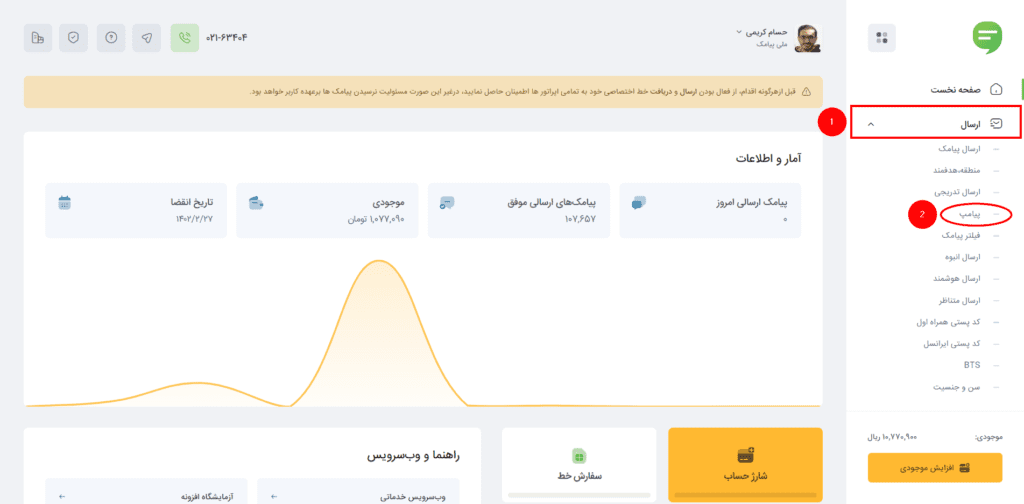Open the shield security icon
This screenshot has height=504, width=1024.
[x=73, y=38]
